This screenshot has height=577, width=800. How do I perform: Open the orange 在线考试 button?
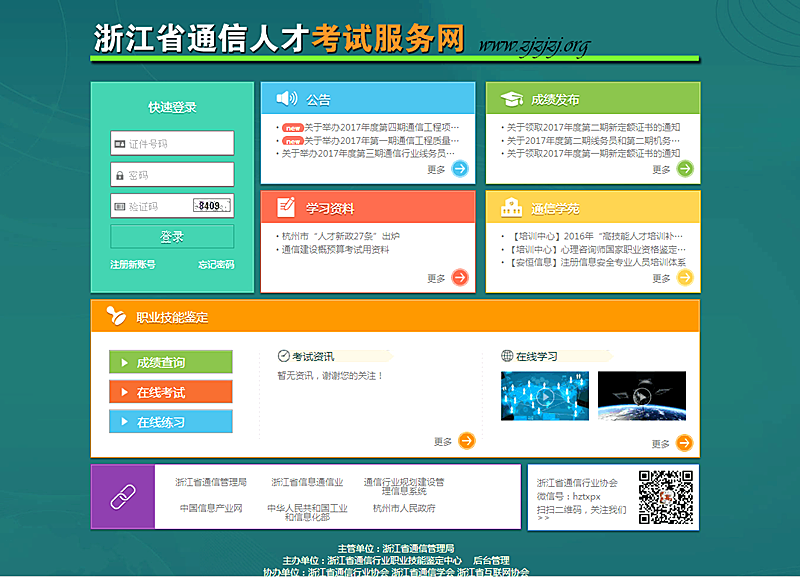(x=170, y=392)
